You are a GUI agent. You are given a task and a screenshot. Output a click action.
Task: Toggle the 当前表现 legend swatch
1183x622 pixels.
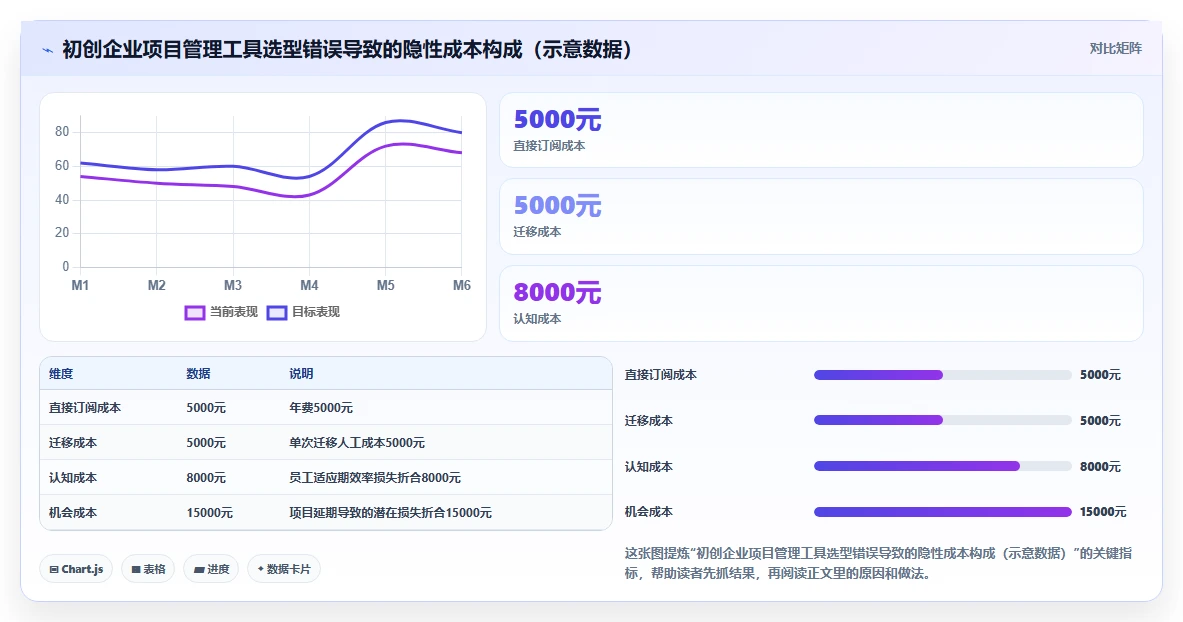pyautogui.click(x=195, y=313)
